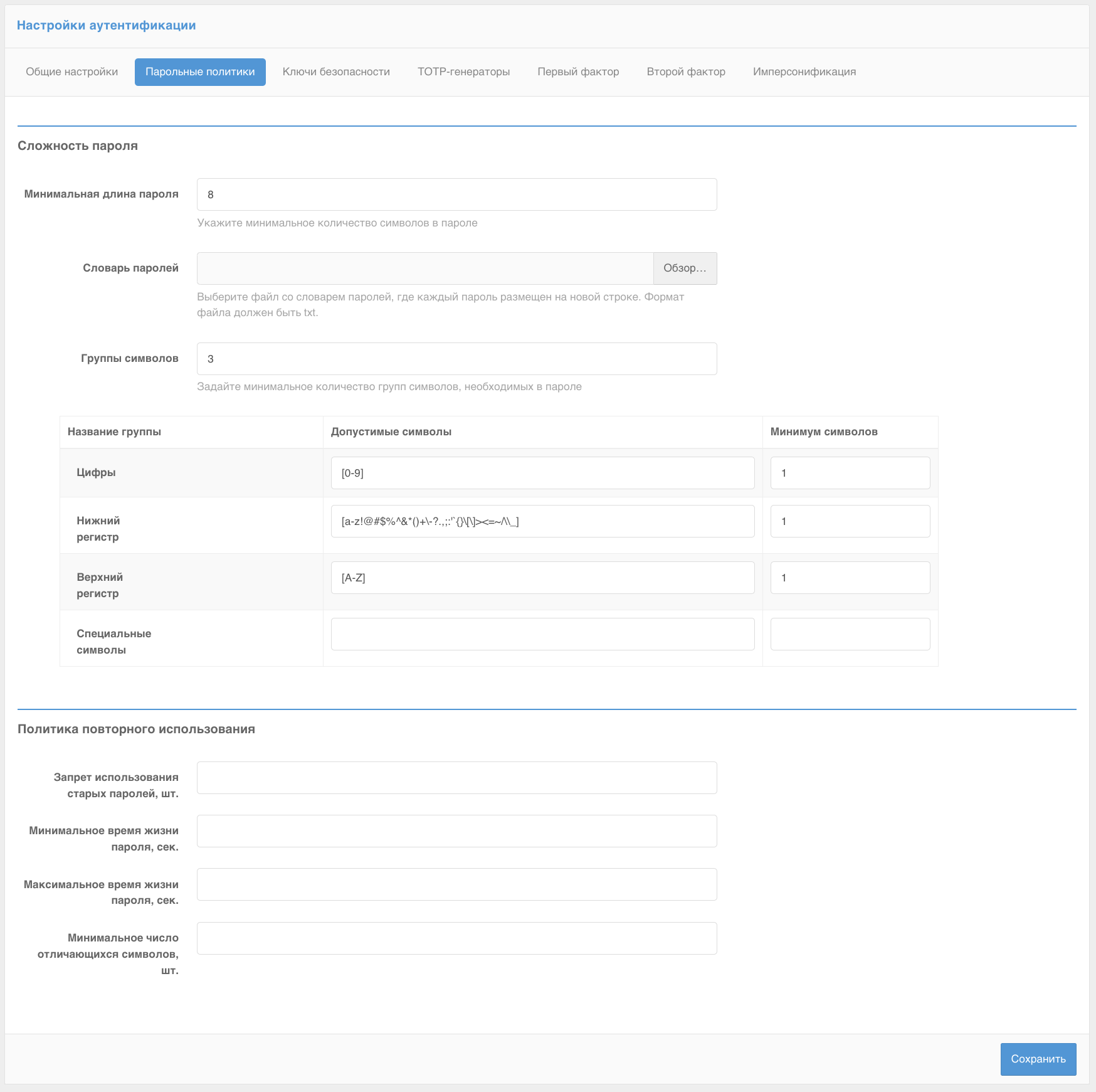Open the Имперсонификация tab
Viewport: 1096px width, 1092px height.
point(804,72)
